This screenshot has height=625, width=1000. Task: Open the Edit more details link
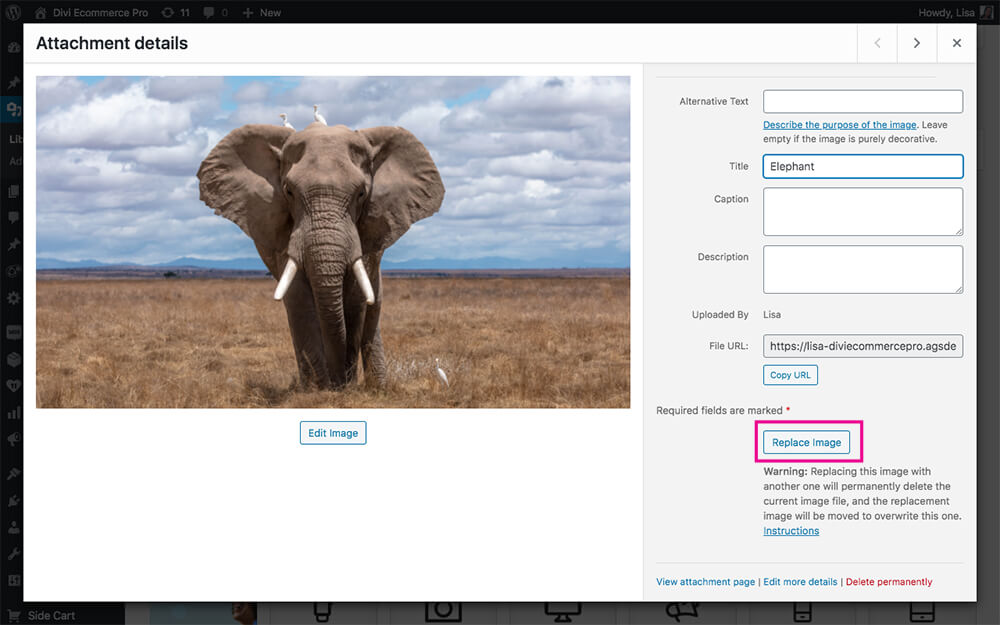pos(800,582)
